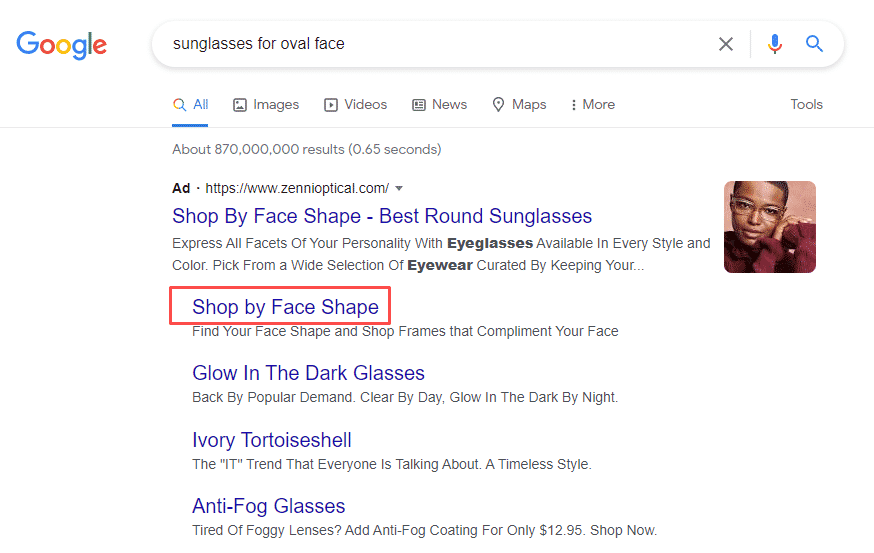Open the Anti-Fog Glasses link

(268, 506)
